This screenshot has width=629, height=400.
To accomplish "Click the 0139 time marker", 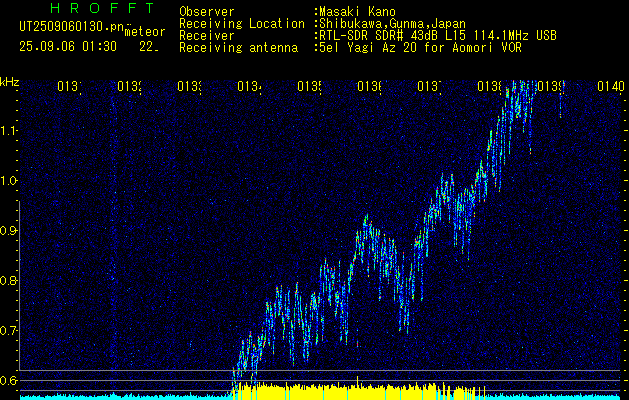I will (549, 86).
